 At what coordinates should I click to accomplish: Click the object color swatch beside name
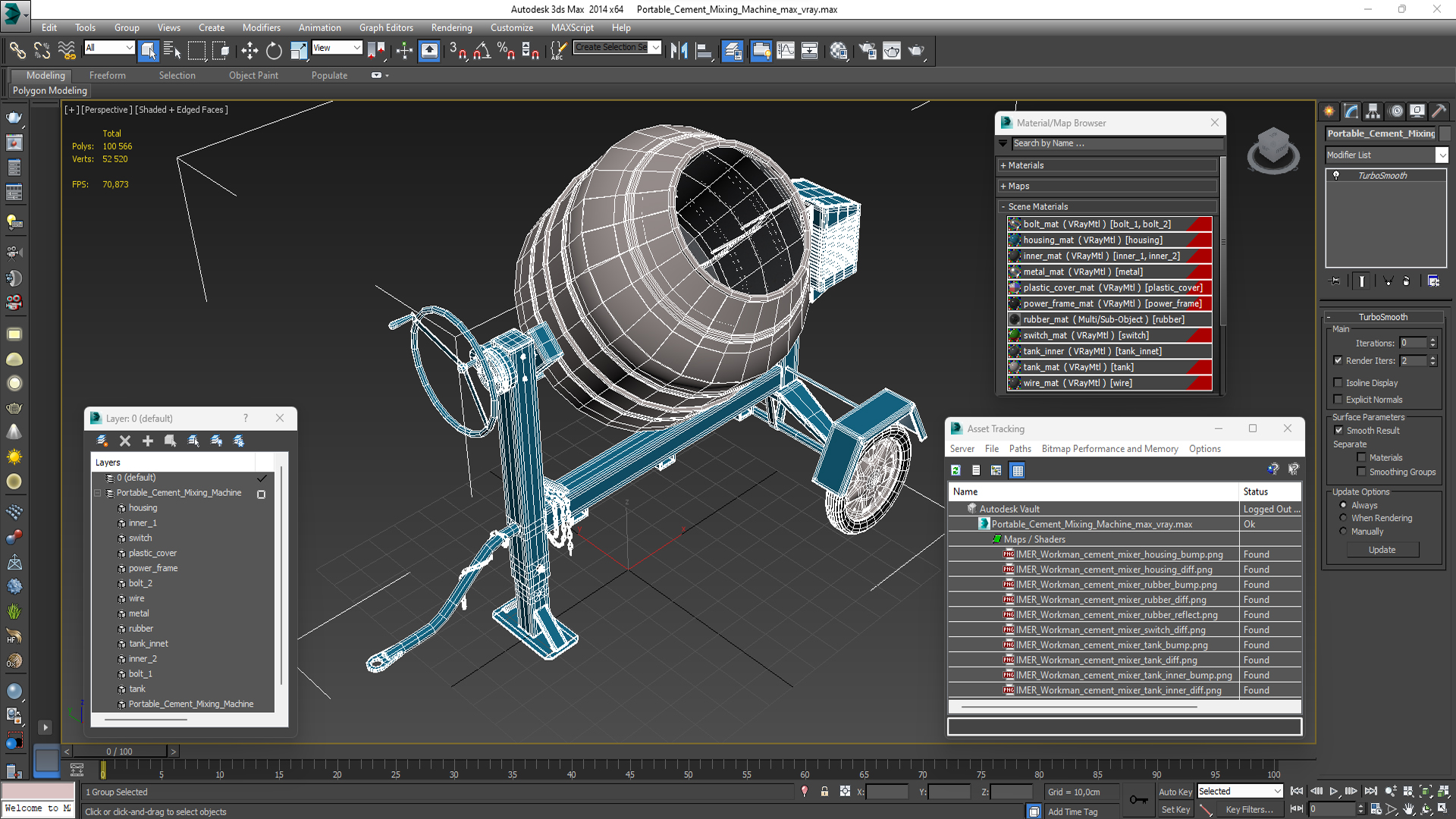coord(1445,133)
